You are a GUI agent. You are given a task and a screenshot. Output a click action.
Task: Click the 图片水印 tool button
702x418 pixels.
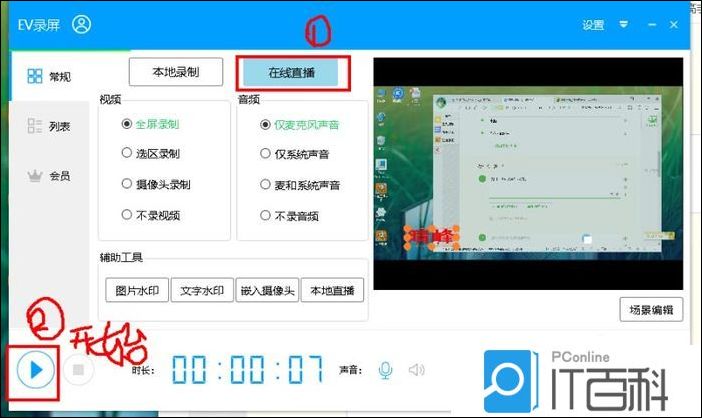click(137, 290)
